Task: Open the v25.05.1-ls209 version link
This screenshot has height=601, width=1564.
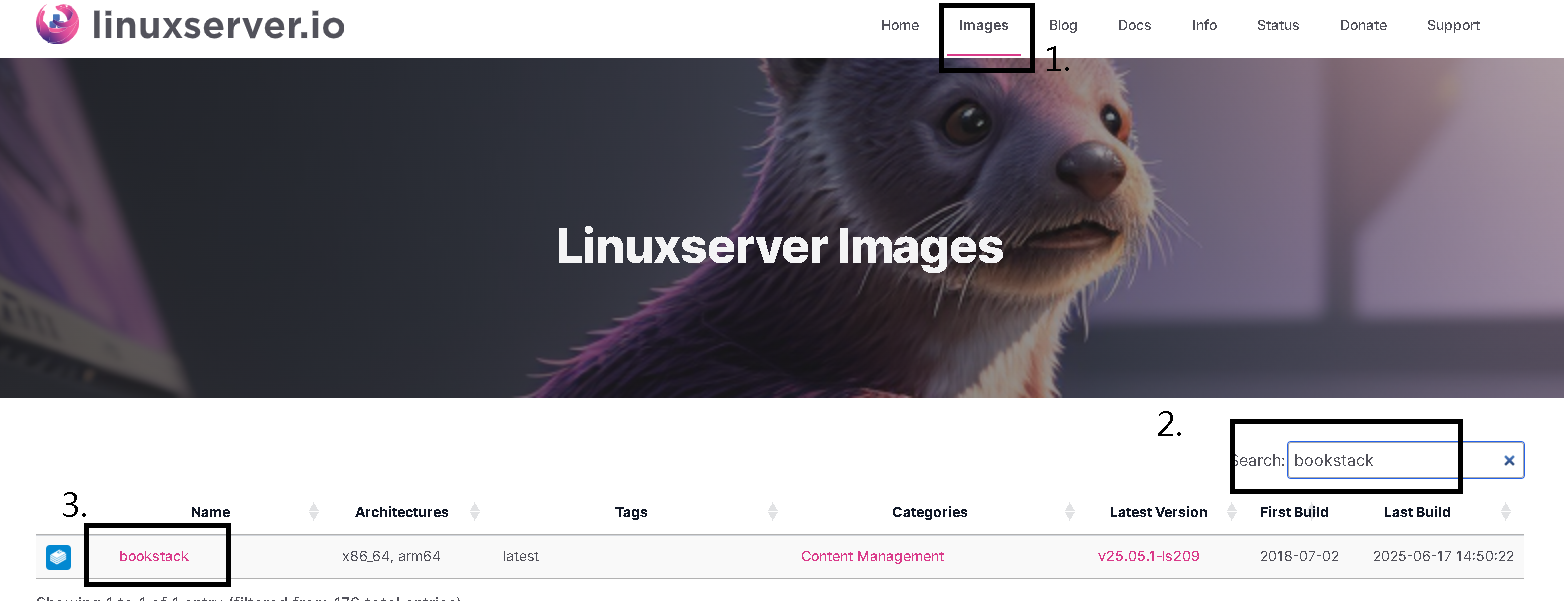Action: pyautogui.click(x=1149, y=556)
